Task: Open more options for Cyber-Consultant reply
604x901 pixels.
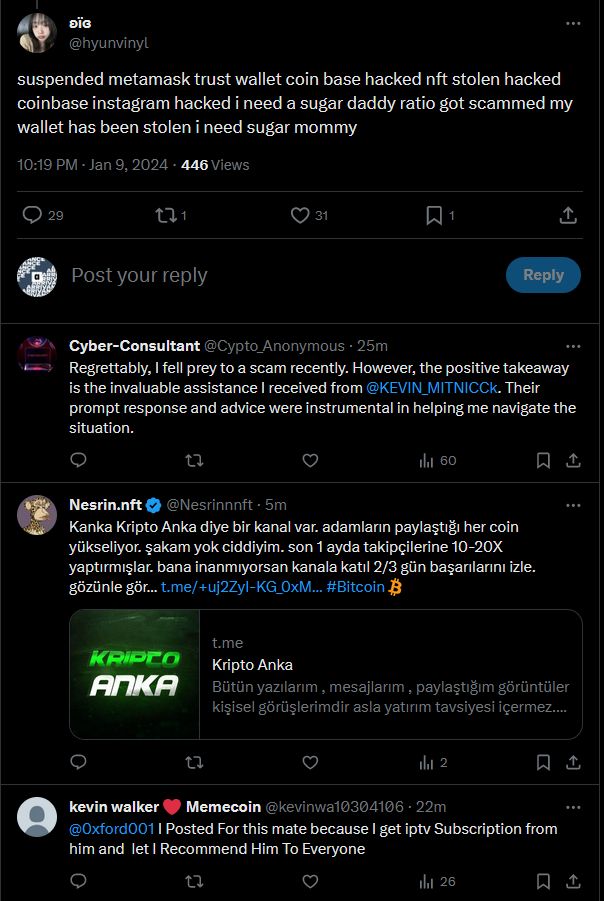Action: [x=573, y=346]
